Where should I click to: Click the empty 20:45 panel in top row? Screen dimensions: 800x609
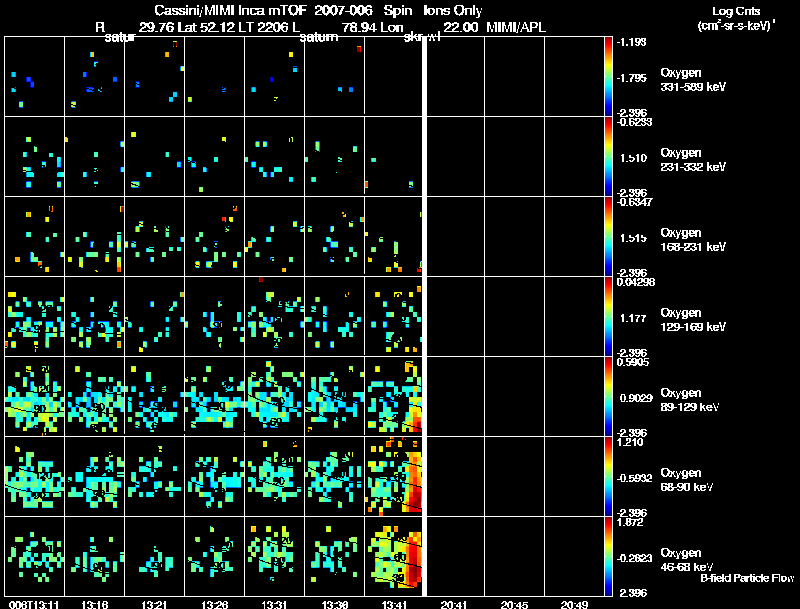point(514,76)
